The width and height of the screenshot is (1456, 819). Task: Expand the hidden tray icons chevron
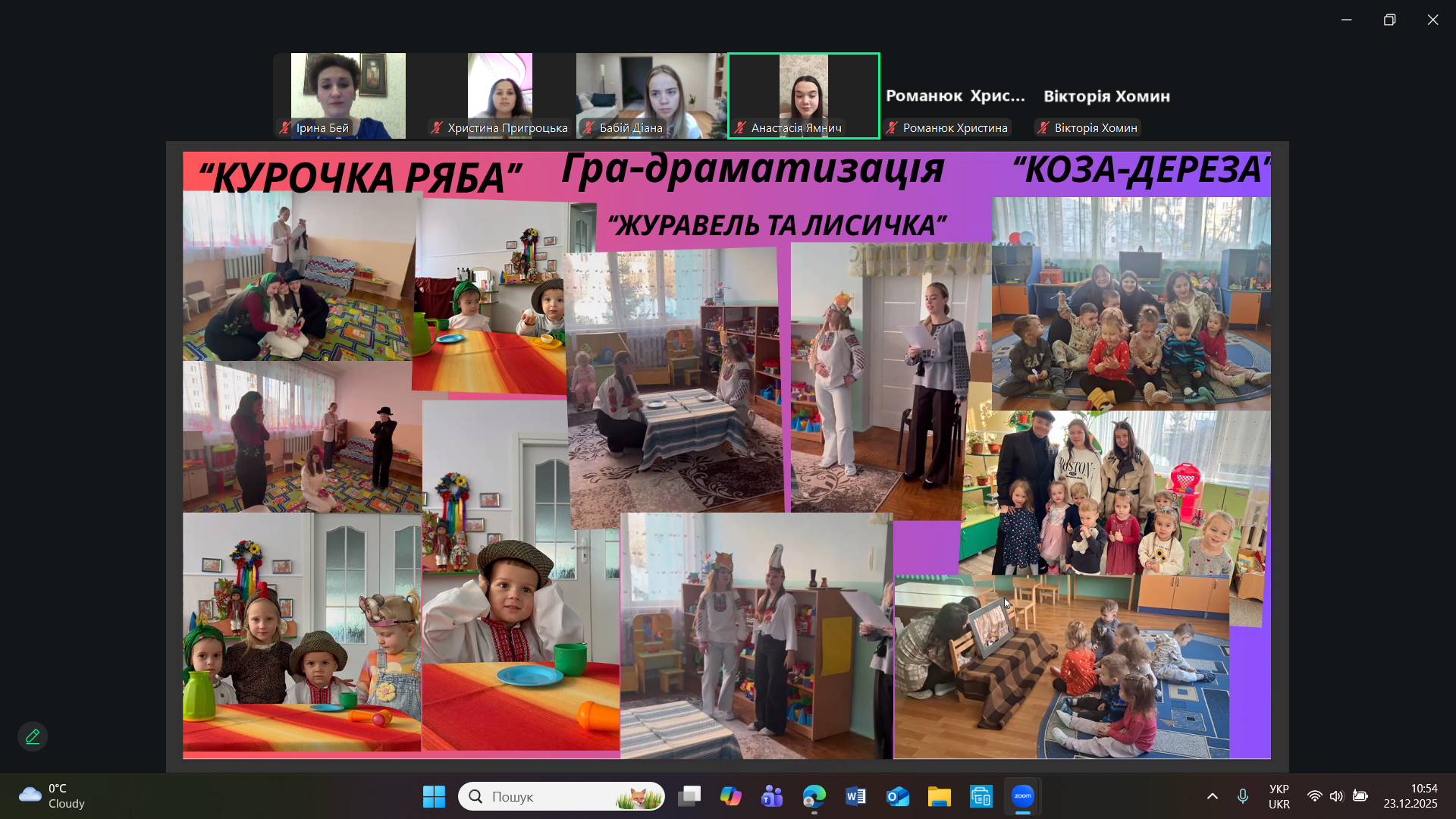point(1212,796)
